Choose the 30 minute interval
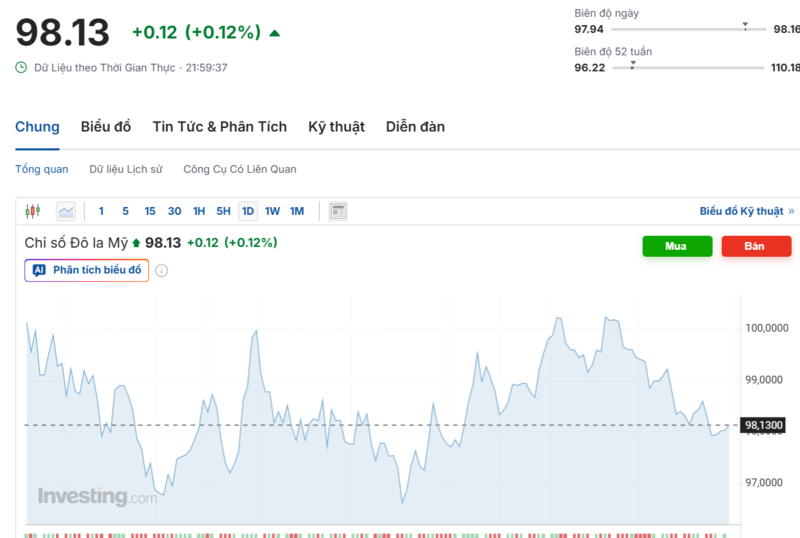 174,211
